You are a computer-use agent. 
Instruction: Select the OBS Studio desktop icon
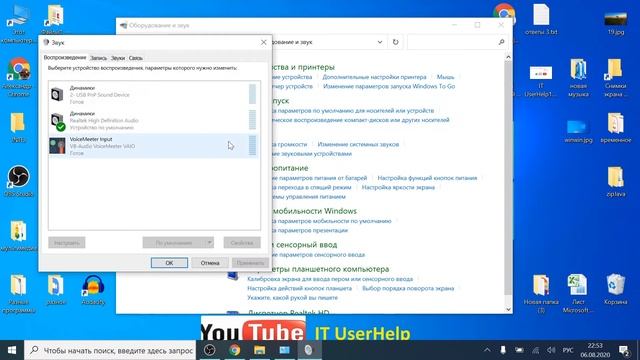tap(18, 181)
